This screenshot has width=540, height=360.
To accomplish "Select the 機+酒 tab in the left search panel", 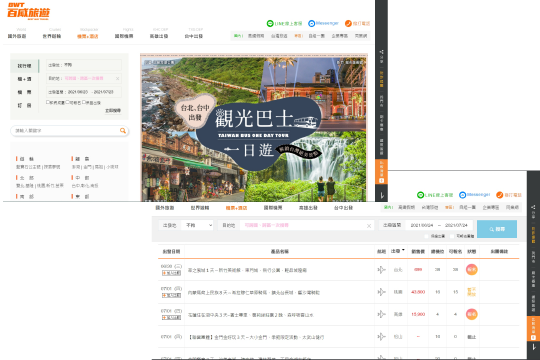I will point(24,79).
